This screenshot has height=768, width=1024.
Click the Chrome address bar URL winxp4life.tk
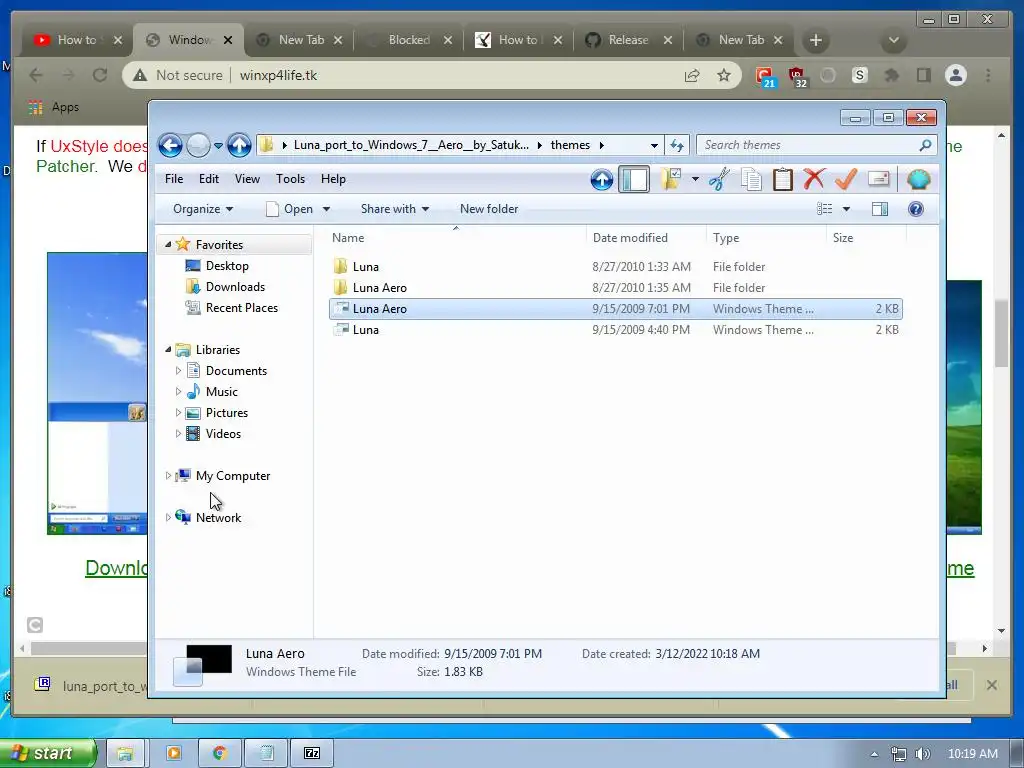[278, 75]
